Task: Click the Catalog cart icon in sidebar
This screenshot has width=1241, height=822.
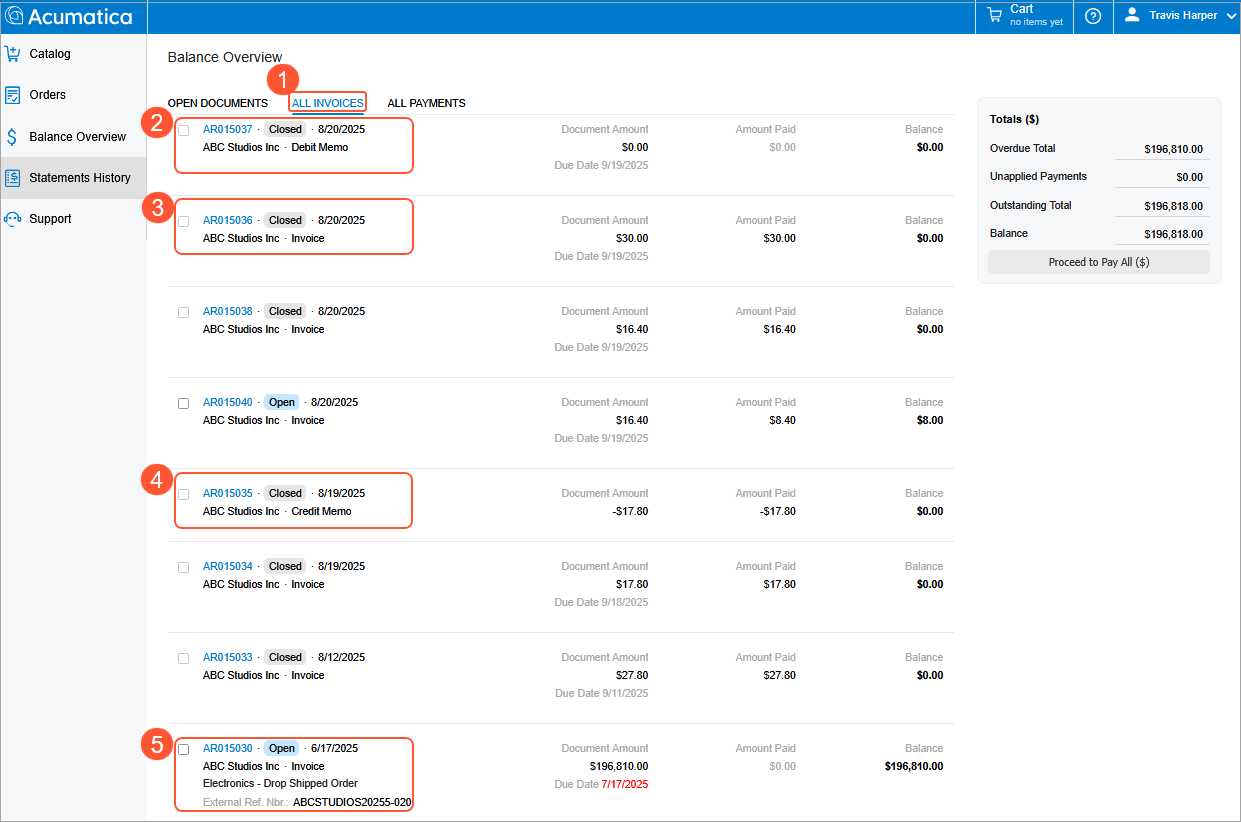Action: (13, 54)
